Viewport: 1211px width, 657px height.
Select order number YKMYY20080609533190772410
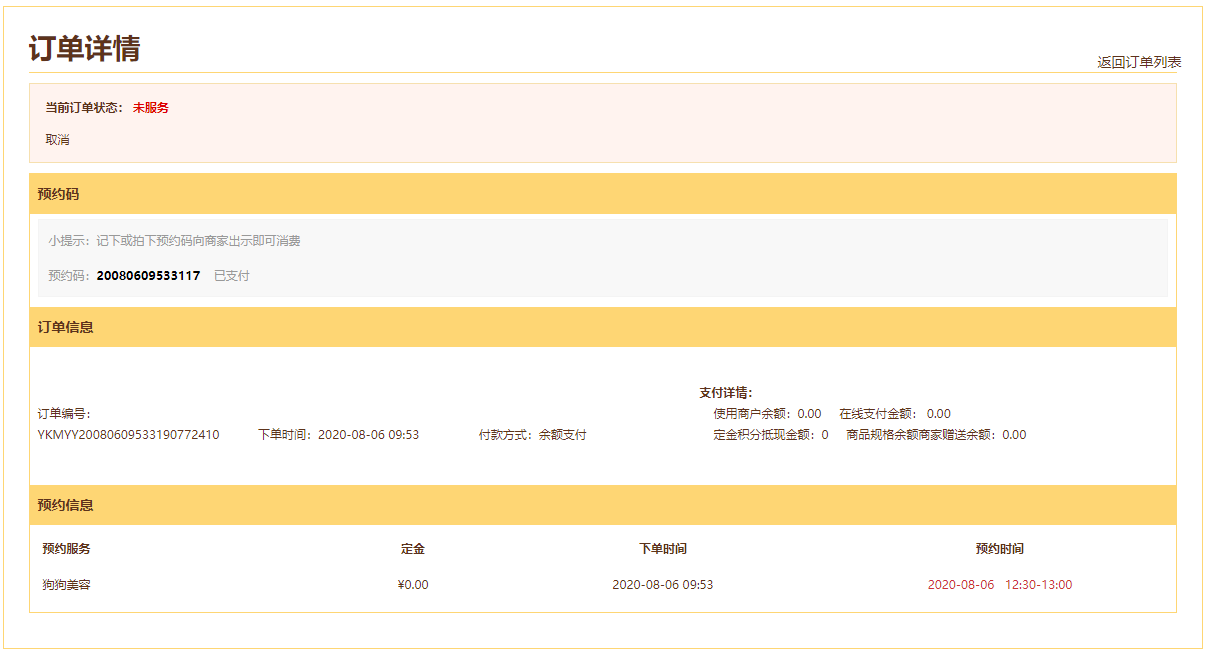[x=128, y=435]
